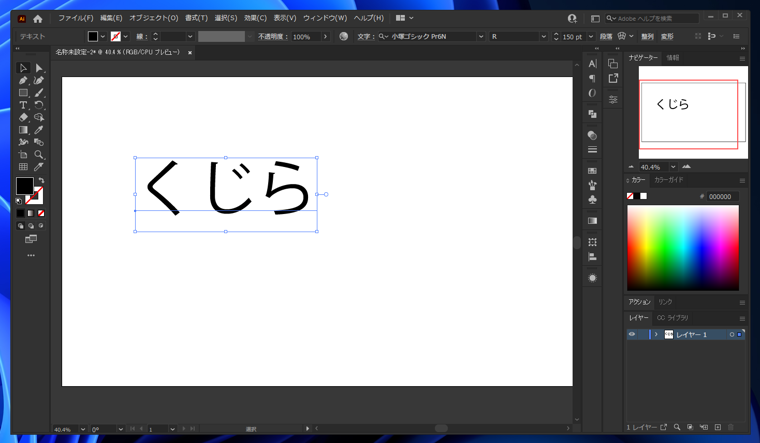The image size is (760, 443).
Task: Select the Eraser tool
Action: [23, 117]
